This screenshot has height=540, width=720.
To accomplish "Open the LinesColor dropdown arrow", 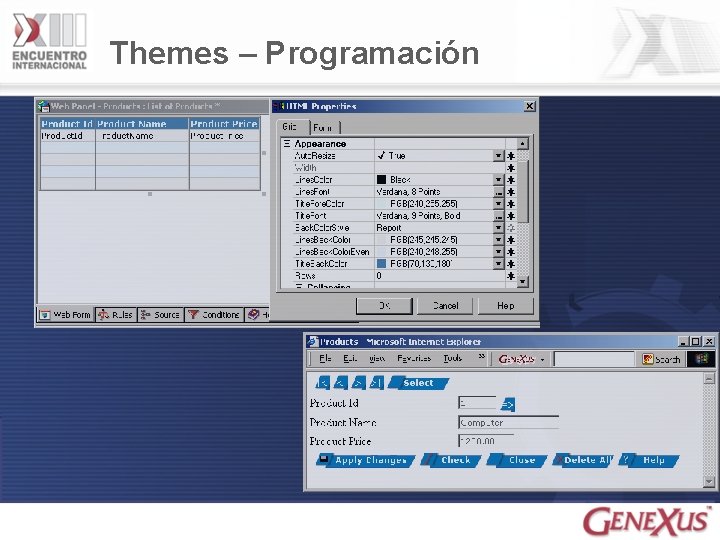I will coord(499,180).
